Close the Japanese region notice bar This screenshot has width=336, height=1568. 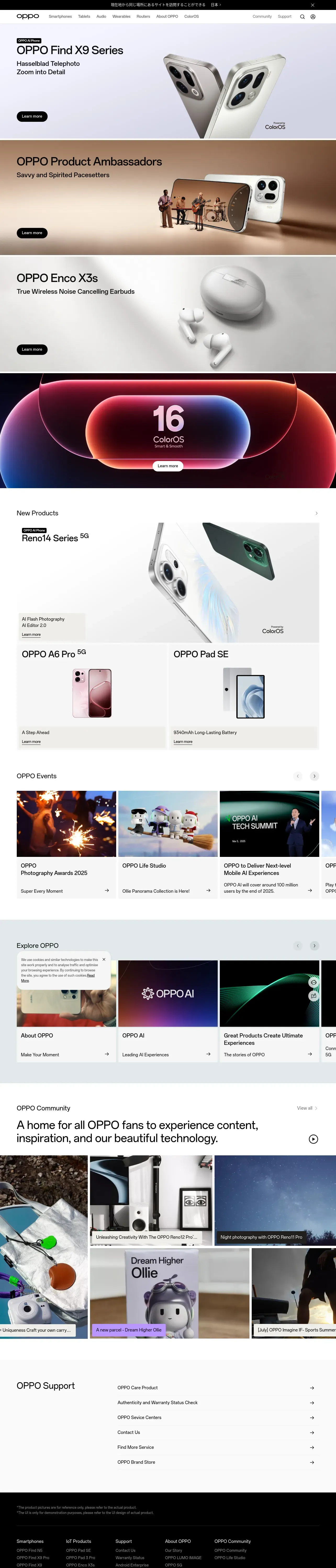(313, 5)
